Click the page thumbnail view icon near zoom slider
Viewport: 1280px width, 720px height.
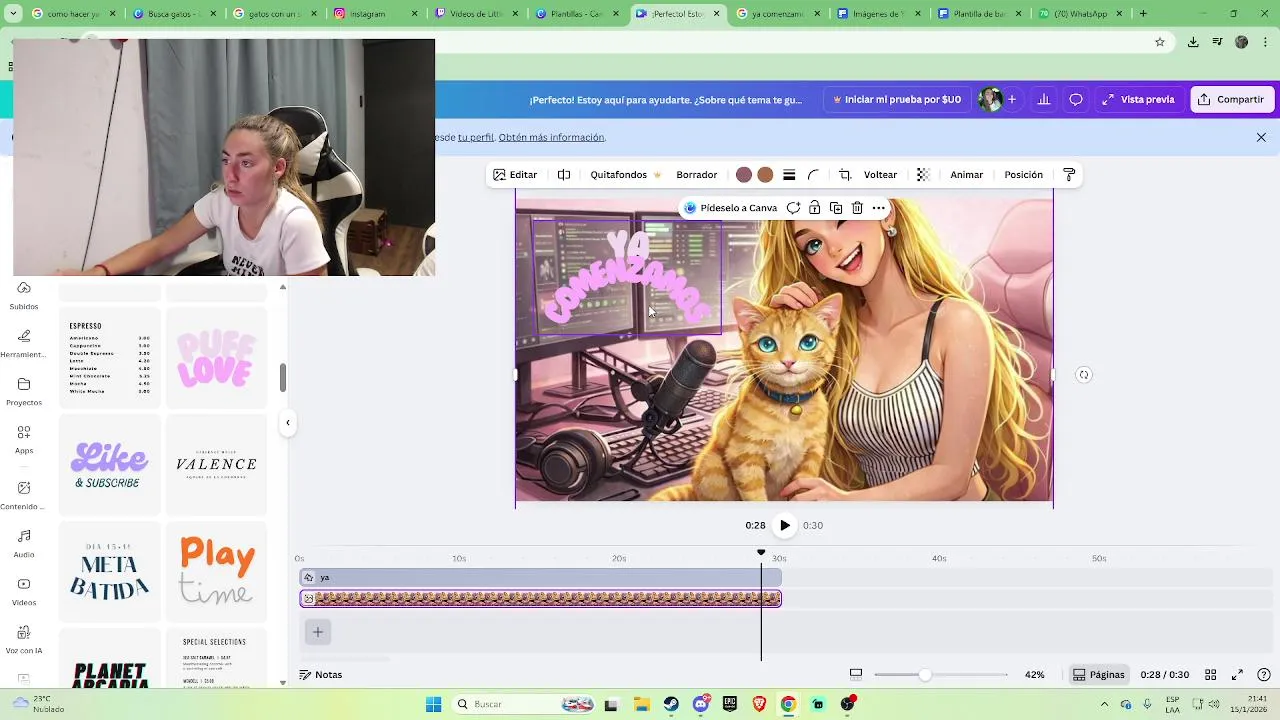tap(856, 675)
